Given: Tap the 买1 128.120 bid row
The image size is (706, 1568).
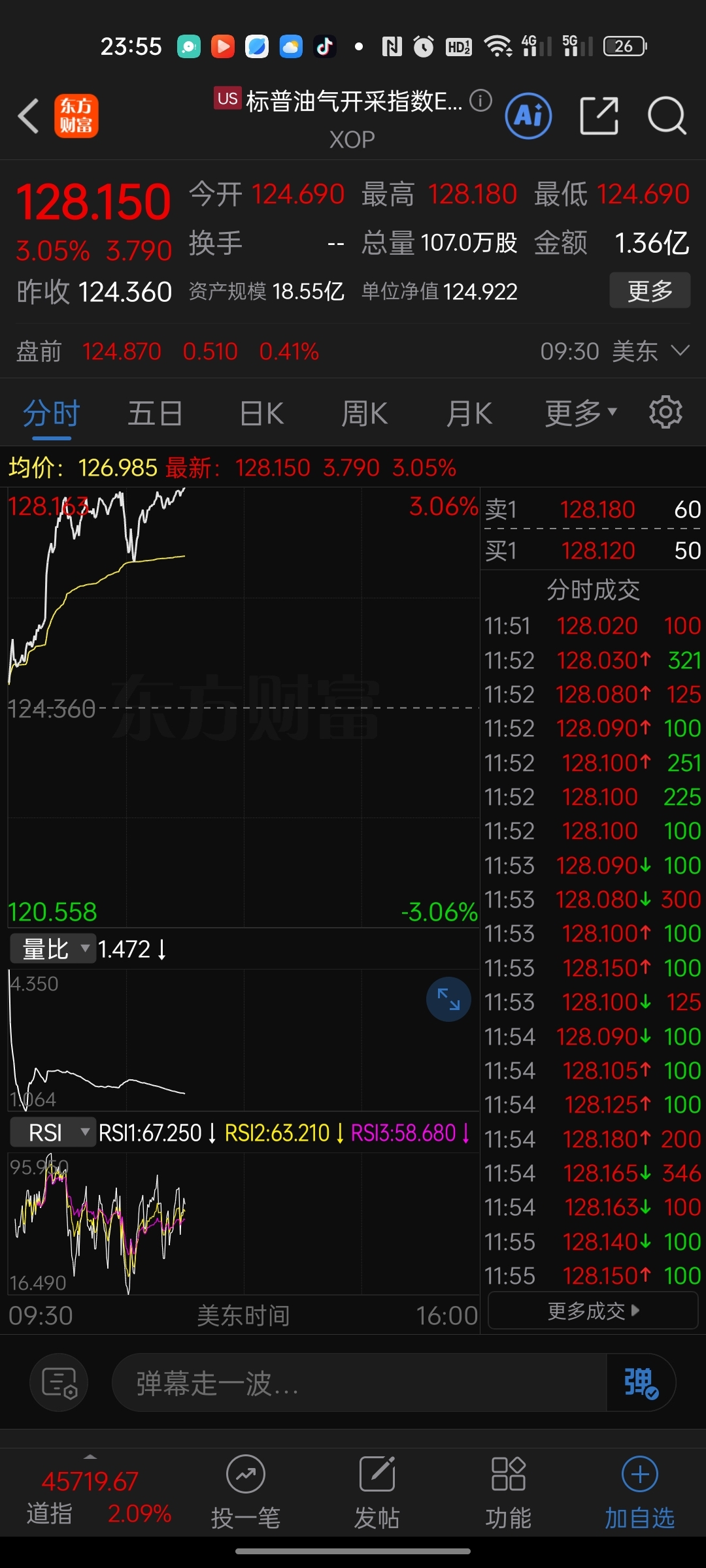Looking at the screenshot, I should [593, 551].
